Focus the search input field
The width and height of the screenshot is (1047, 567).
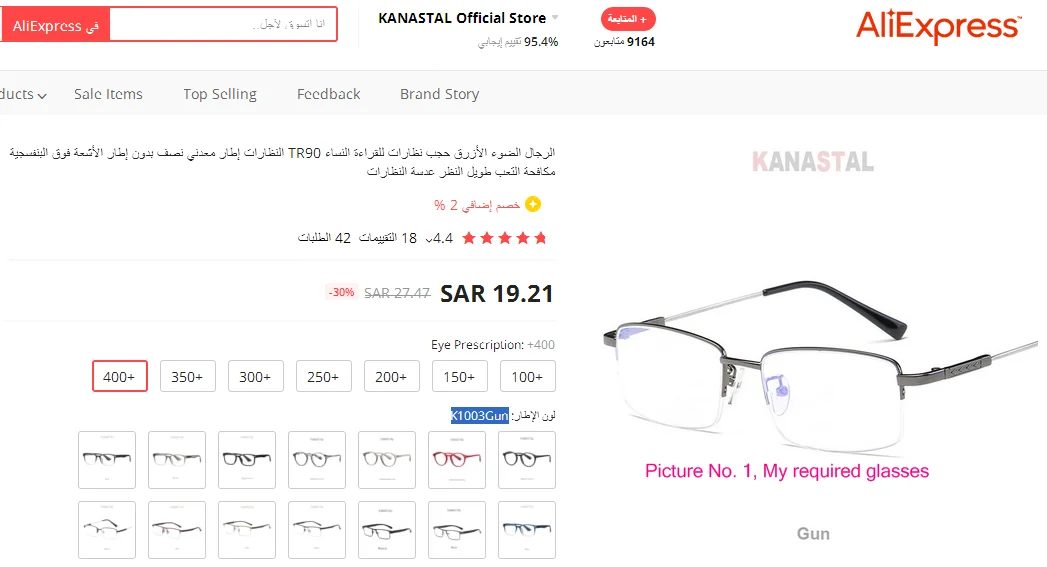[223, 25]
